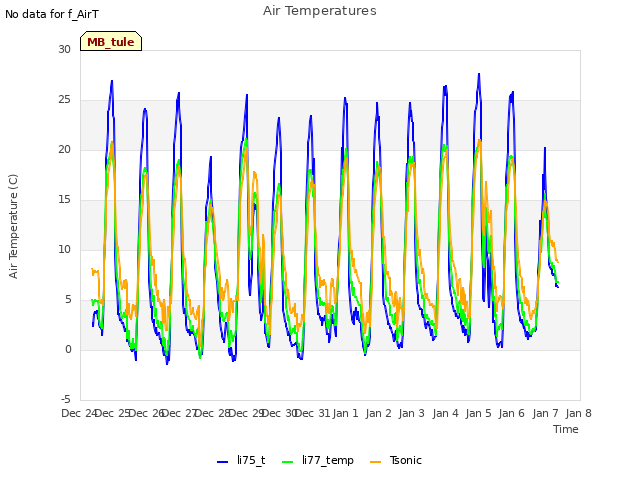Click the Jan 5 x-axis label
640x480 pixels.
coord(478,413)
